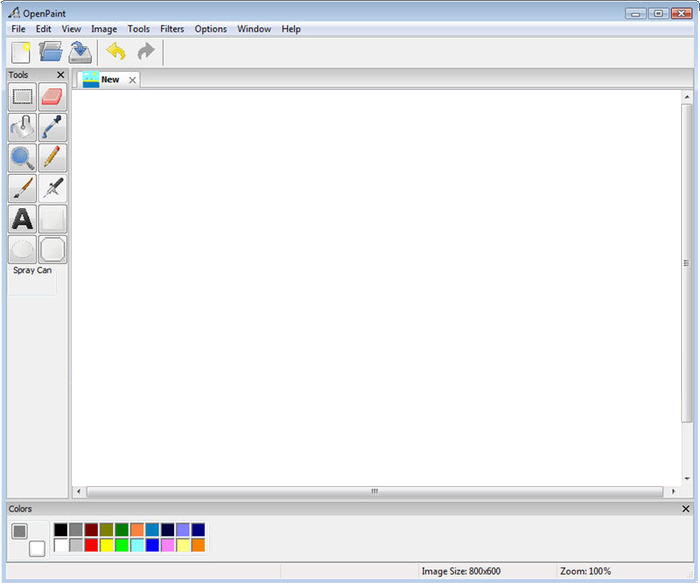The height and width of the screenshot is (585, 700).
Task: Open the File menu
Action: click(x=18, y=29)
